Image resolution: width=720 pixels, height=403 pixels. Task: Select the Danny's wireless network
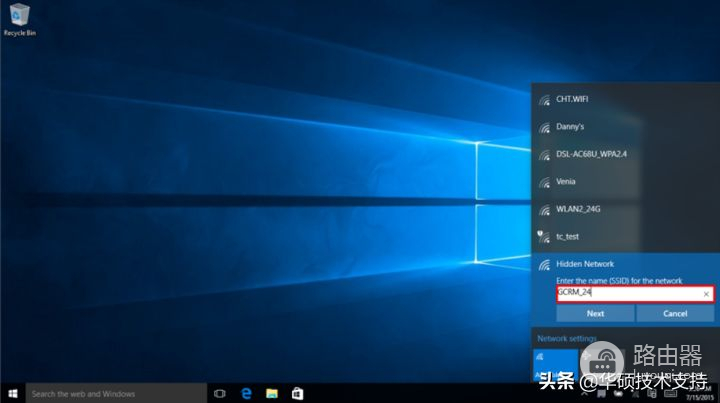[x=570, y=127]
